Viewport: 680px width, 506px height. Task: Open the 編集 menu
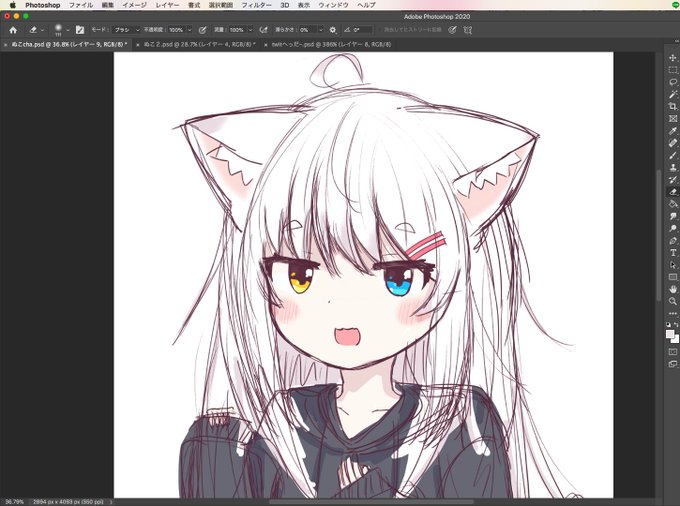[x=108, y=5]
